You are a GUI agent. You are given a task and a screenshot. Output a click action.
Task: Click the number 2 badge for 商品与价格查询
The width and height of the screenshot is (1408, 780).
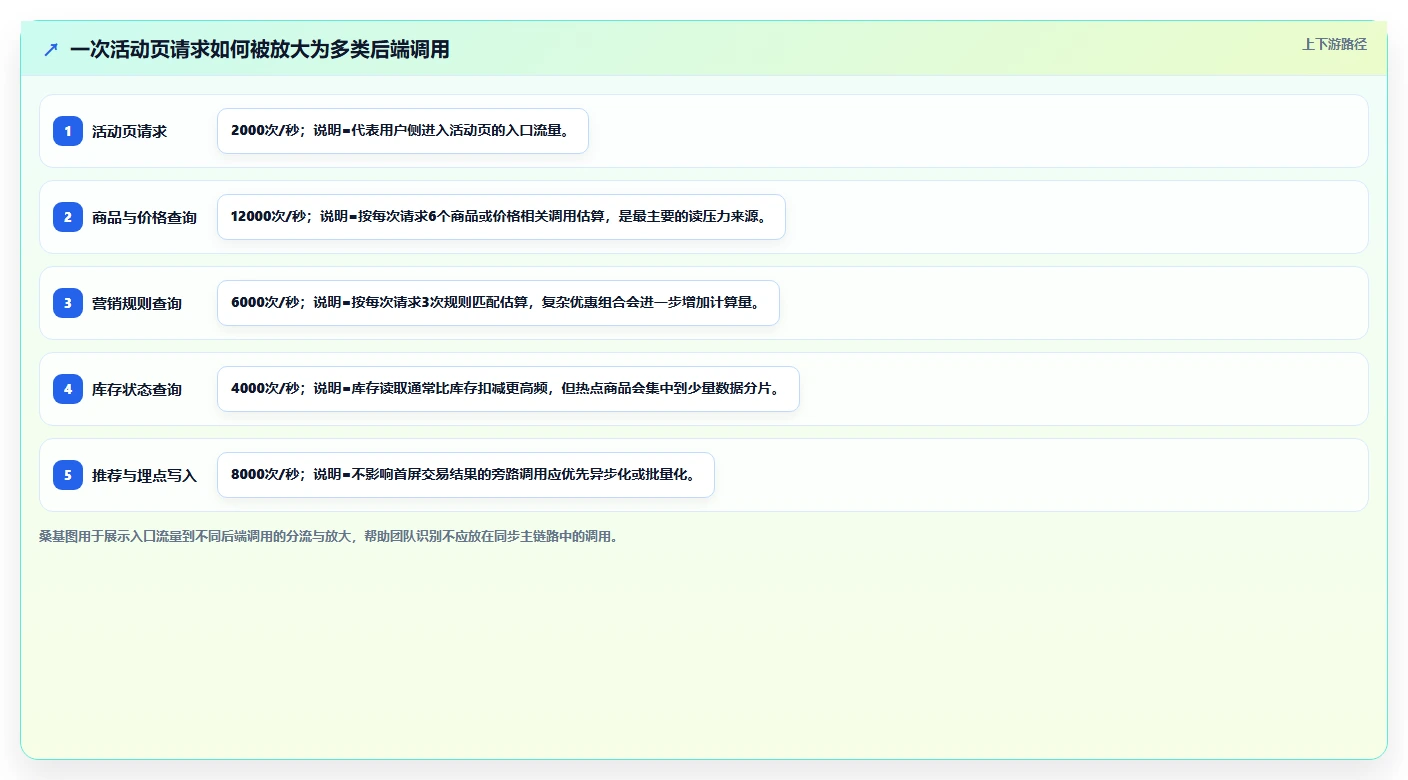pos(68,217)
